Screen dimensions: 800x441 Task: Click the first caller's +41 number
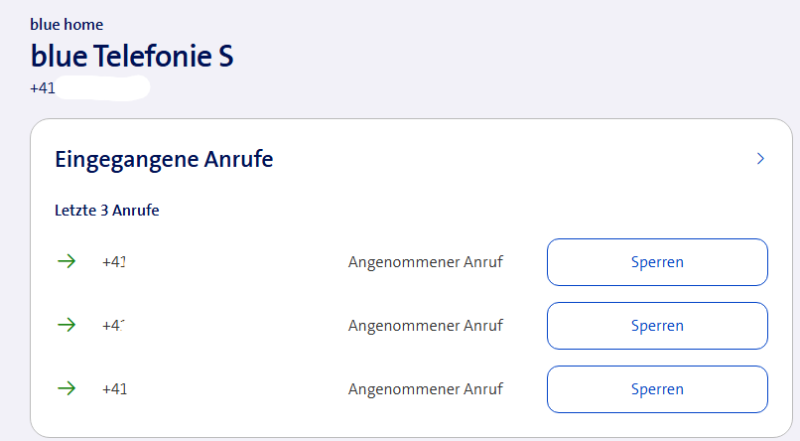pyautogui.click(x=116, y=262)
